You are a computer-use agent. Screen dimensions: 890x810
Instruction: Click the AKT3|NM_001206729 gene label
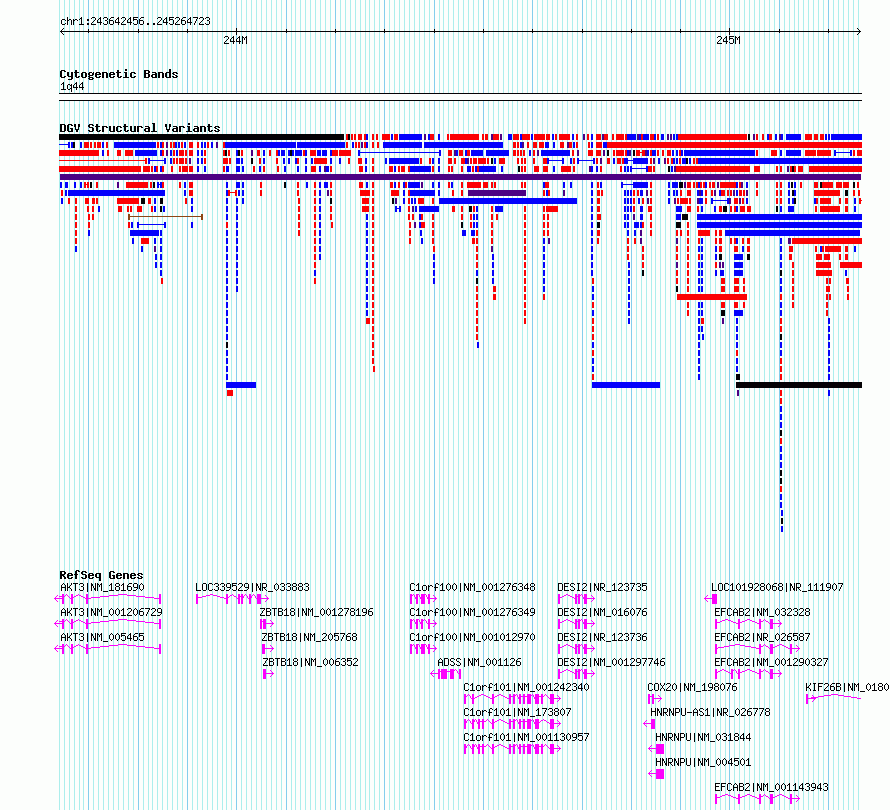111,612
